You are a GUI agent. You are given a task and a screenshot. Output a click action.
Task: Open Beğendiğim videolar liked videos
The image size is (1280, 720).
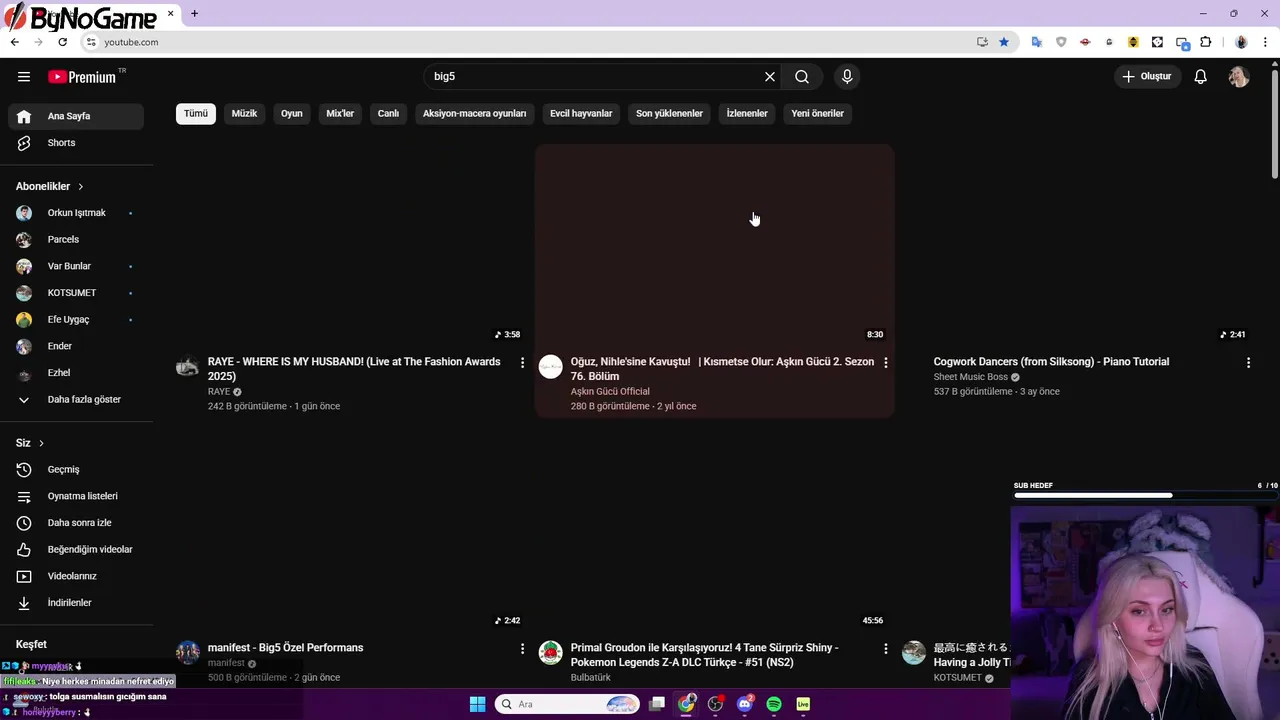pyautogui.click(x=76, y=550)
